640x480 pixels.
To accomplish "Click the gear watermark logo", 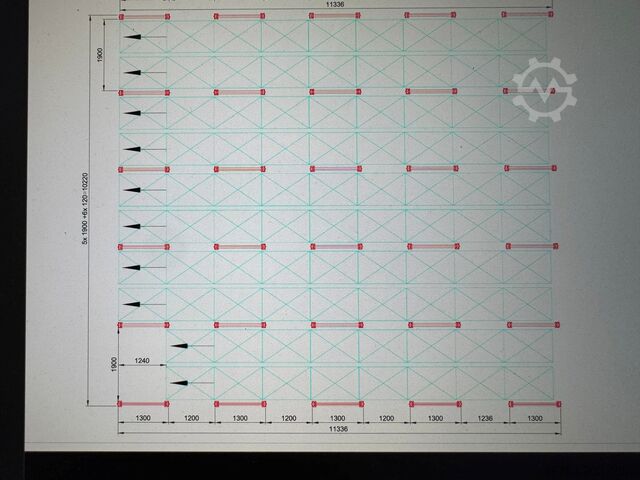I will (x=544, y=90).
